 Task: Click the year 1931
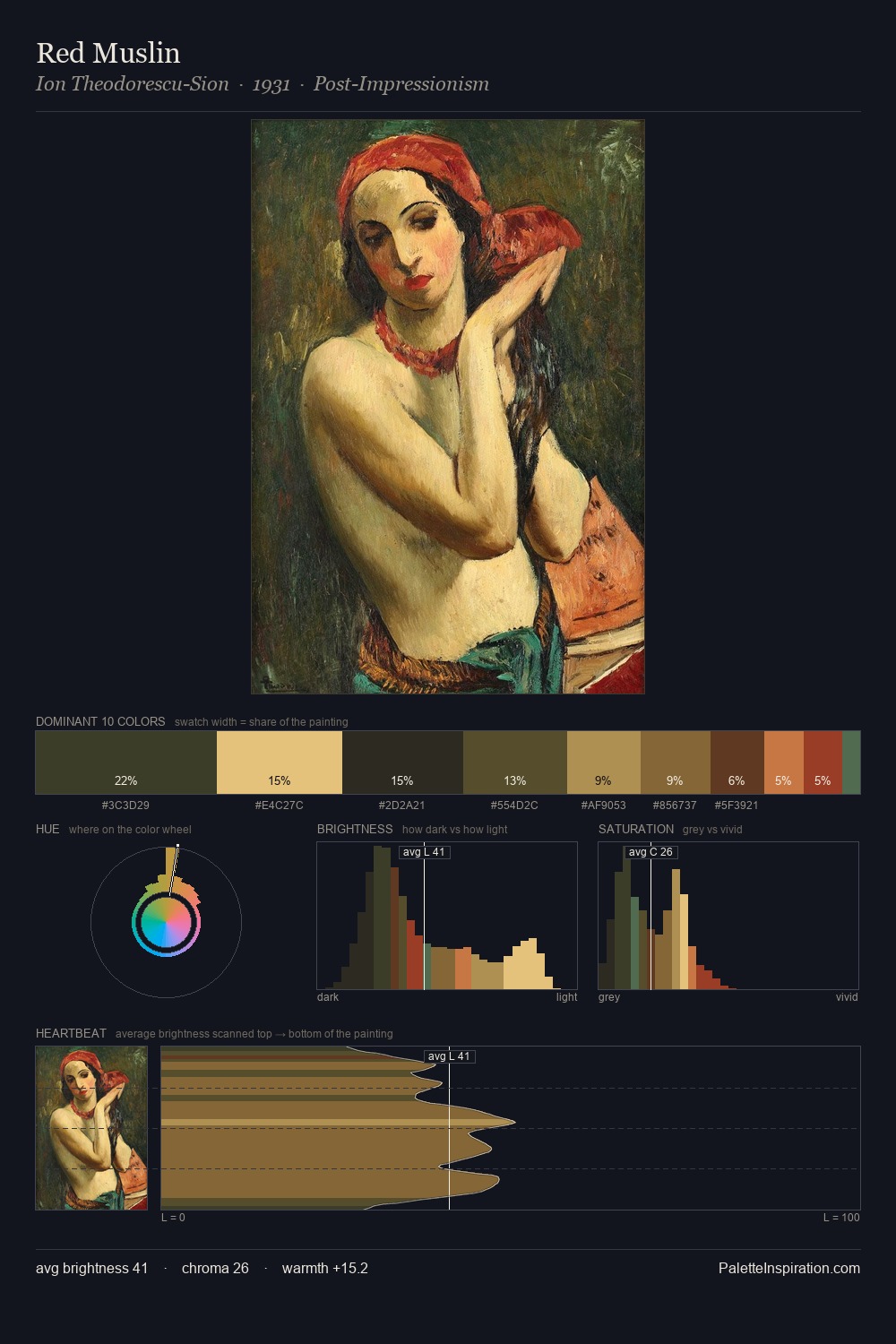[271, 84]
